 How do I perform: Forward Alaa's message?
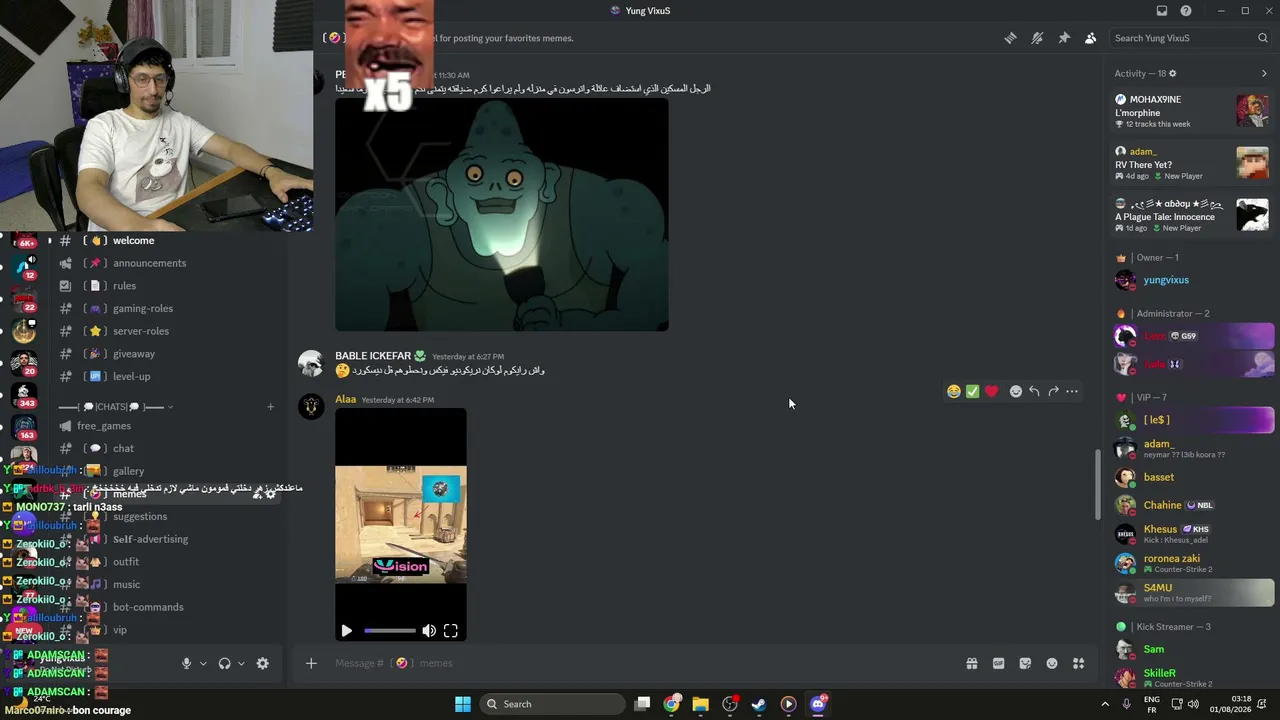1053,391
